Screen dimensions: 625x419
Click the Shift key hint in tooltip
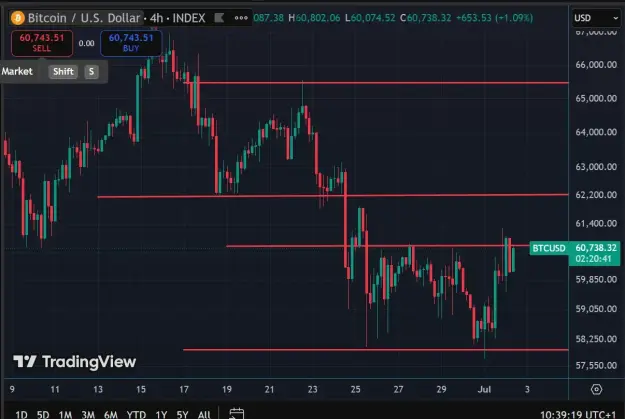[x=63, y=71]
